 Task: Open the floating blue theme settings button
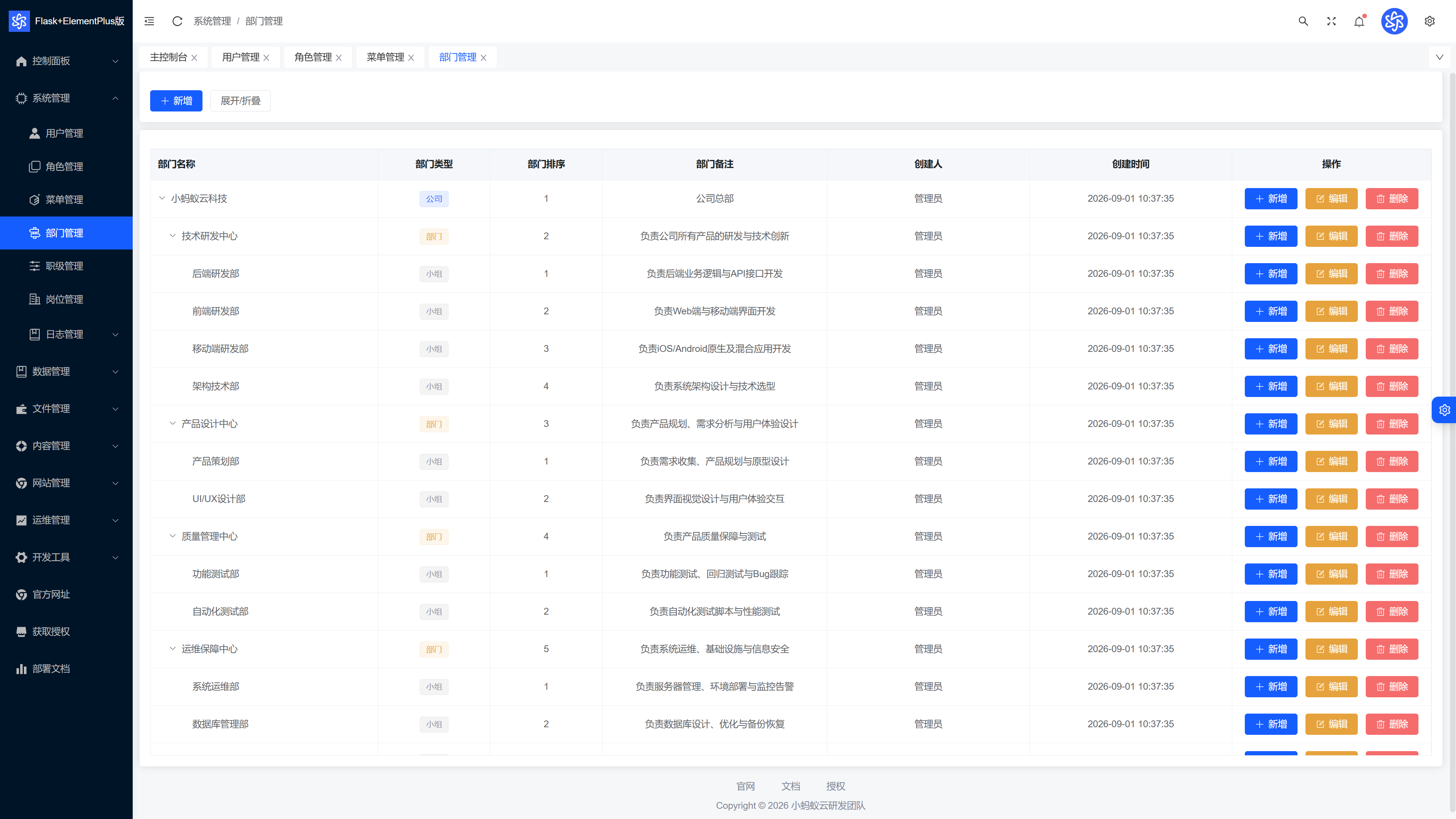pyautogui.click(x=1444, y=410)
